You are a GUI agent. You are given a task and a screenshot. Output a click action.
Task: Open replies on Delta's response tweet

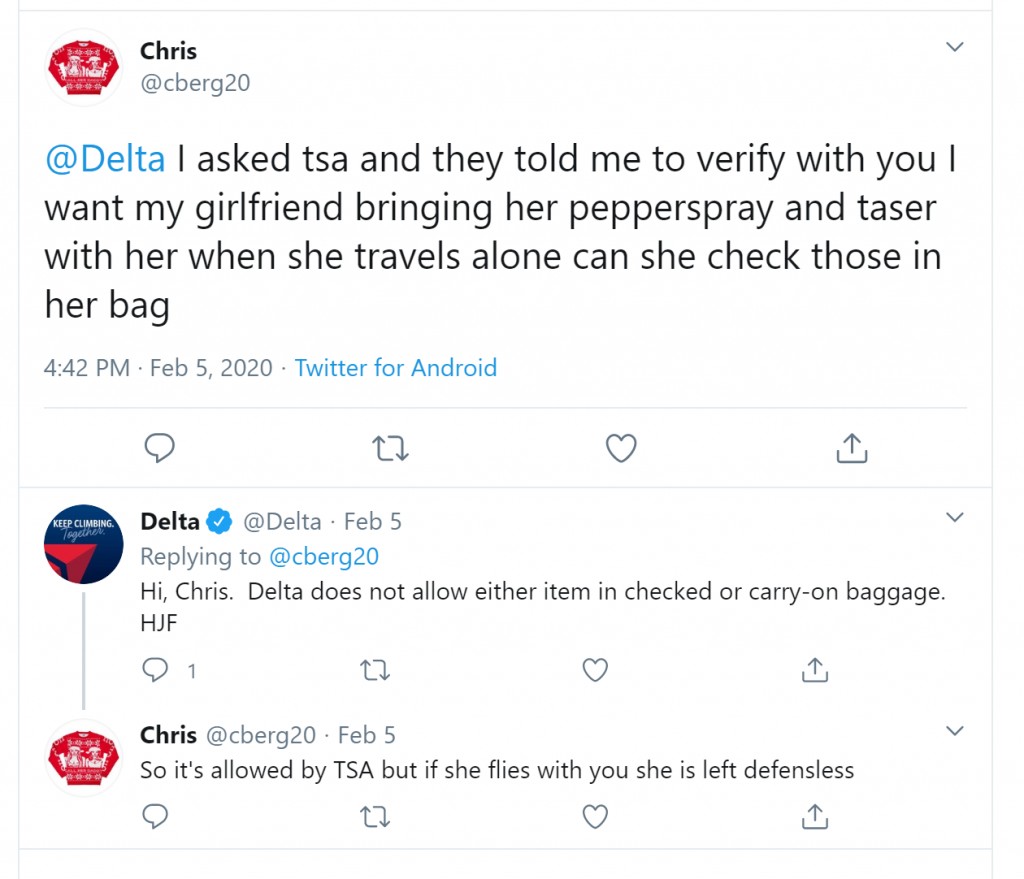coord(155,670)
